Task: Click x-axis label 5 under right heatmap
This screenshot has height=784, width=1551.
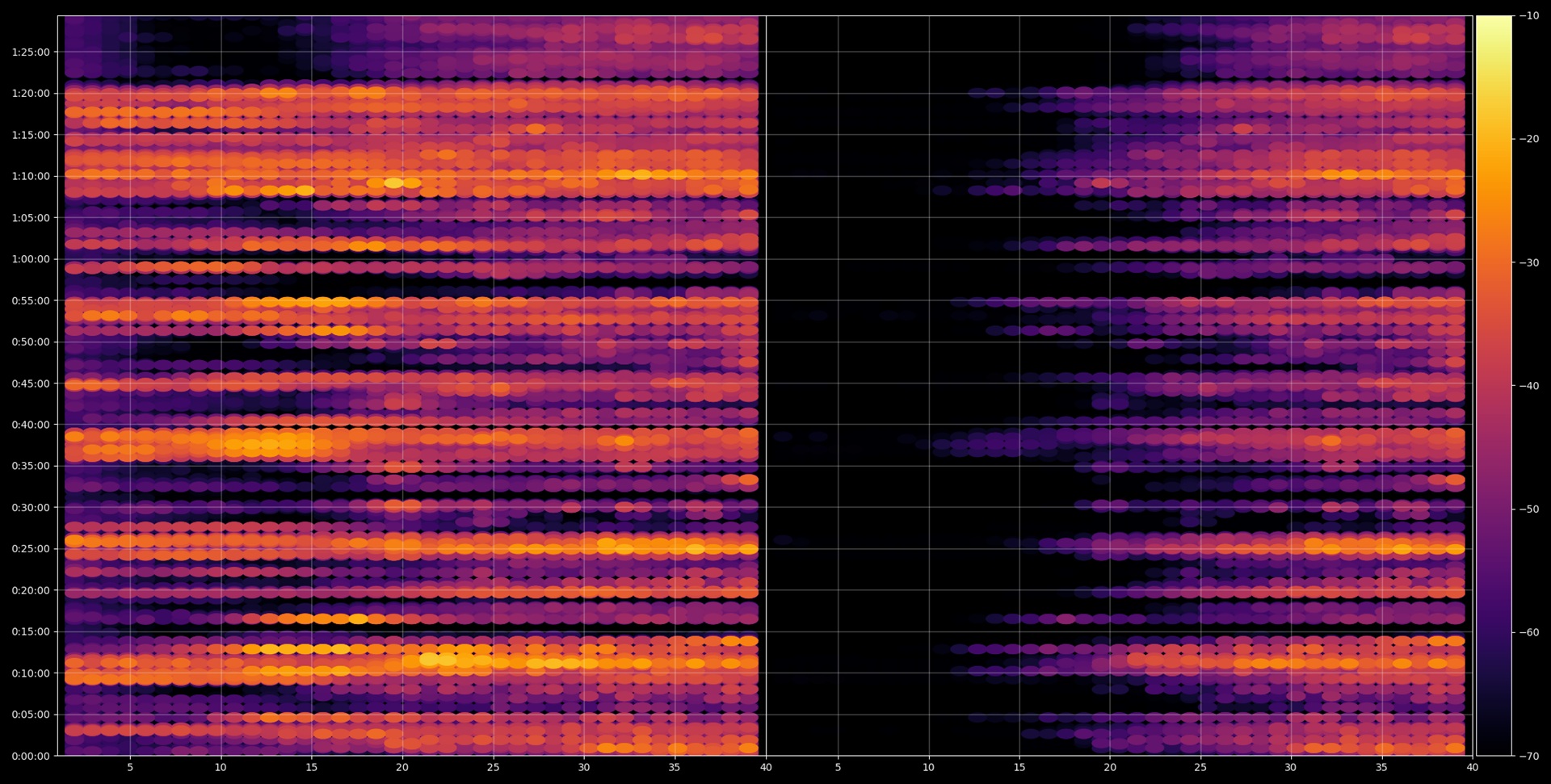Action: 838,768
